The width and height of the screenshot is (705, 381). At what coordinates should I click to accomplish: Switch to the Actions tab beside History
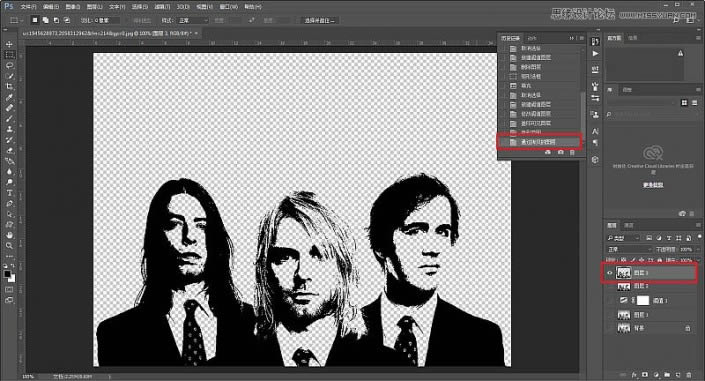532,38
